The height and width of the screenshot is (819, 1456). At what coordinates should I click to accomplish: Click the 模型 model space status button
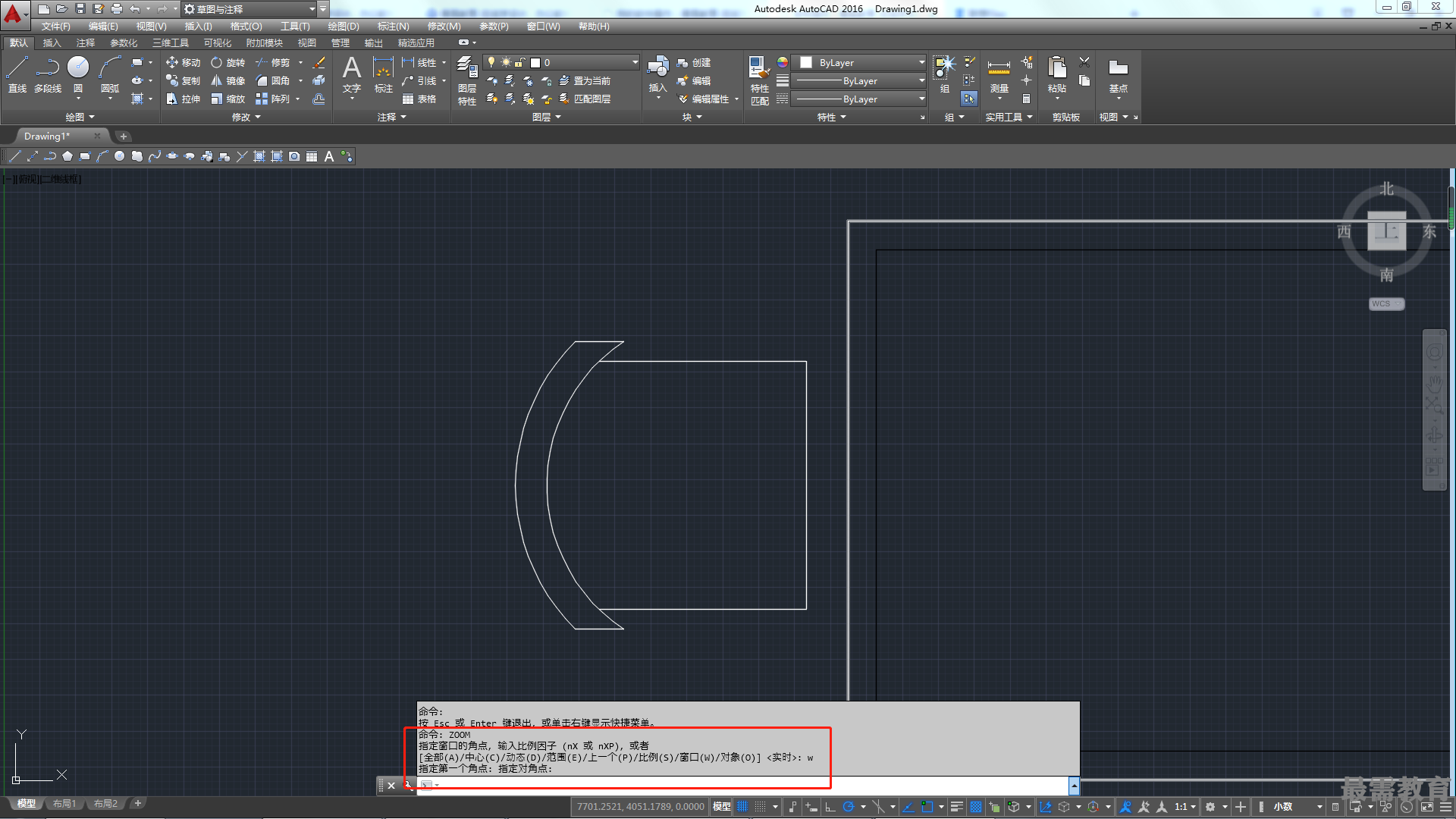[x=721, y=807]
